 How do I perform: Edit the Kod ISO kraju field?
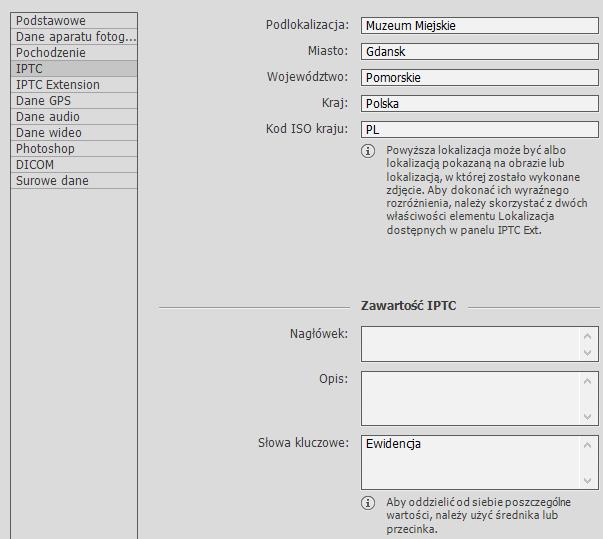click(480, 130)
